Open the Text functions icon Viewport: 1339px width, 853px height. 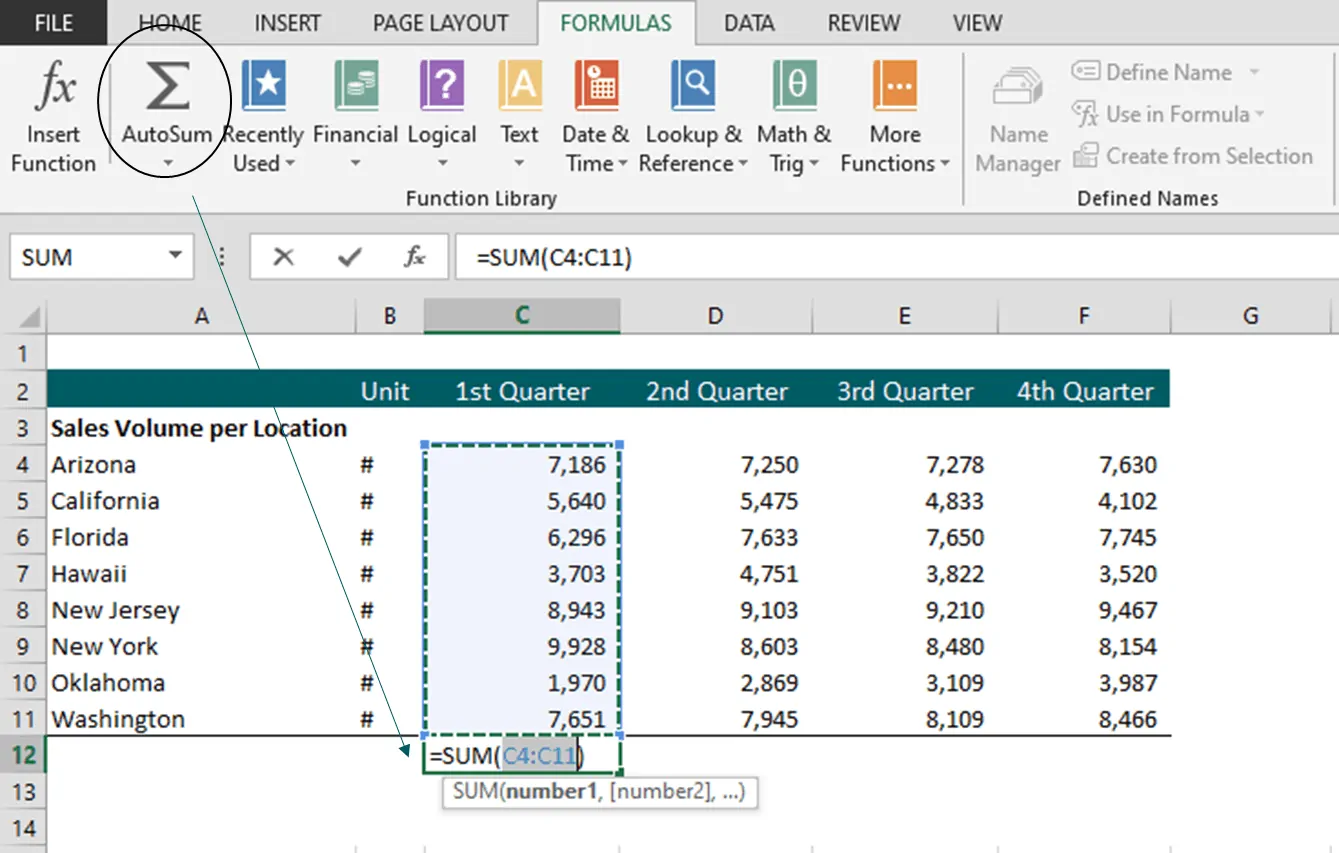pos(520,86)
